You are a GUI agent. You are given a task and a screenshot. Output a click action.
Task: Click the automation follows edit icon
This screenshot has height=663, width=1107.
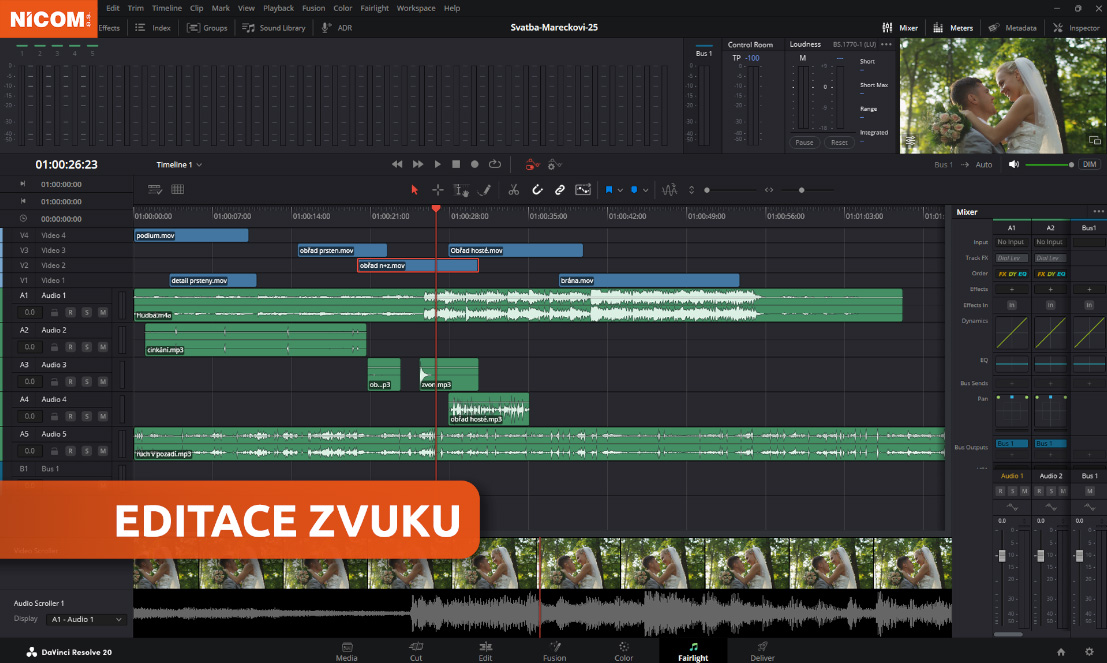click(x=583, y=190)
